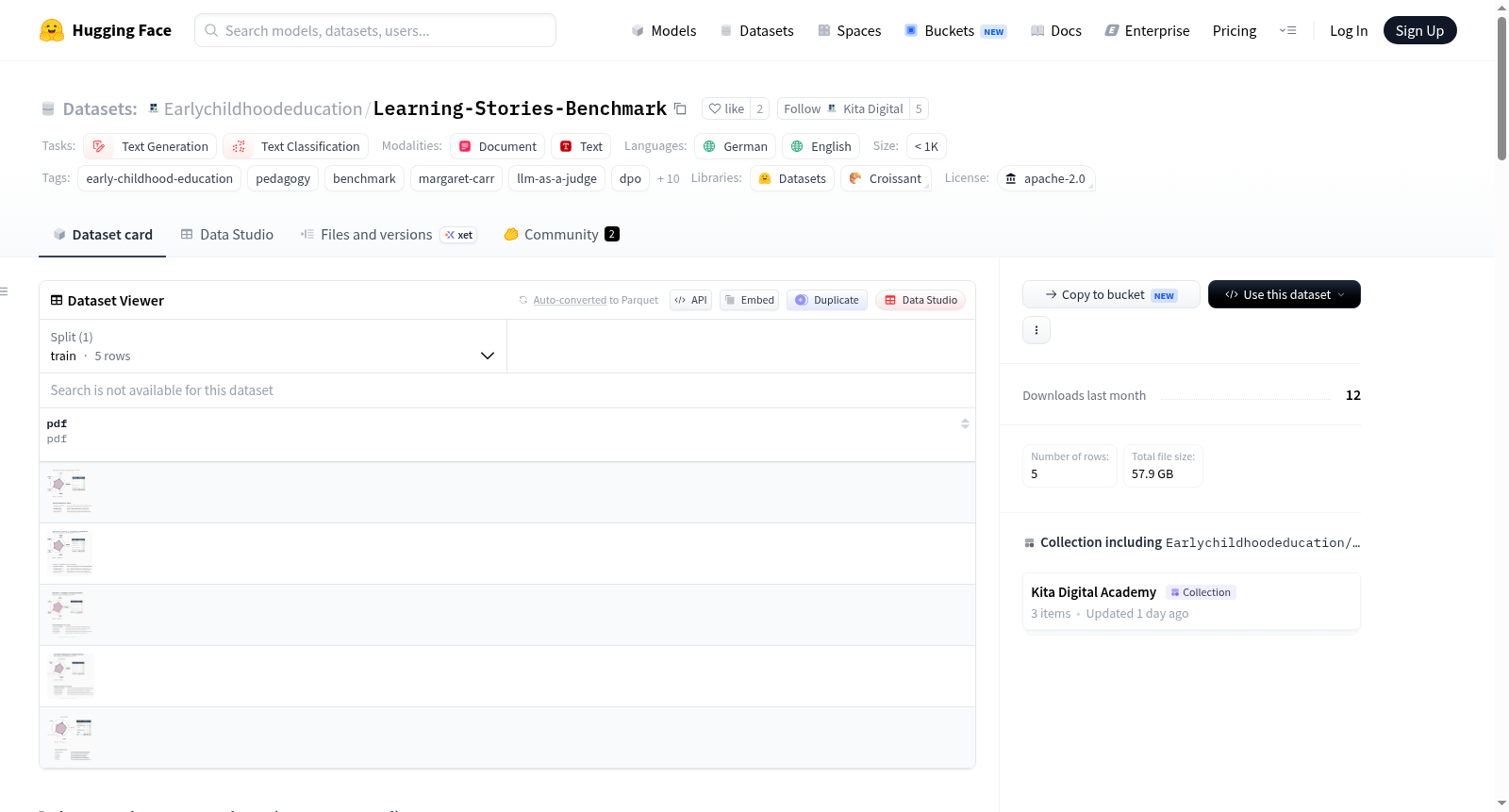Open third pdf row thumbnail
The height and width of the screenshot is (812, 1509).
coord(71,615)
